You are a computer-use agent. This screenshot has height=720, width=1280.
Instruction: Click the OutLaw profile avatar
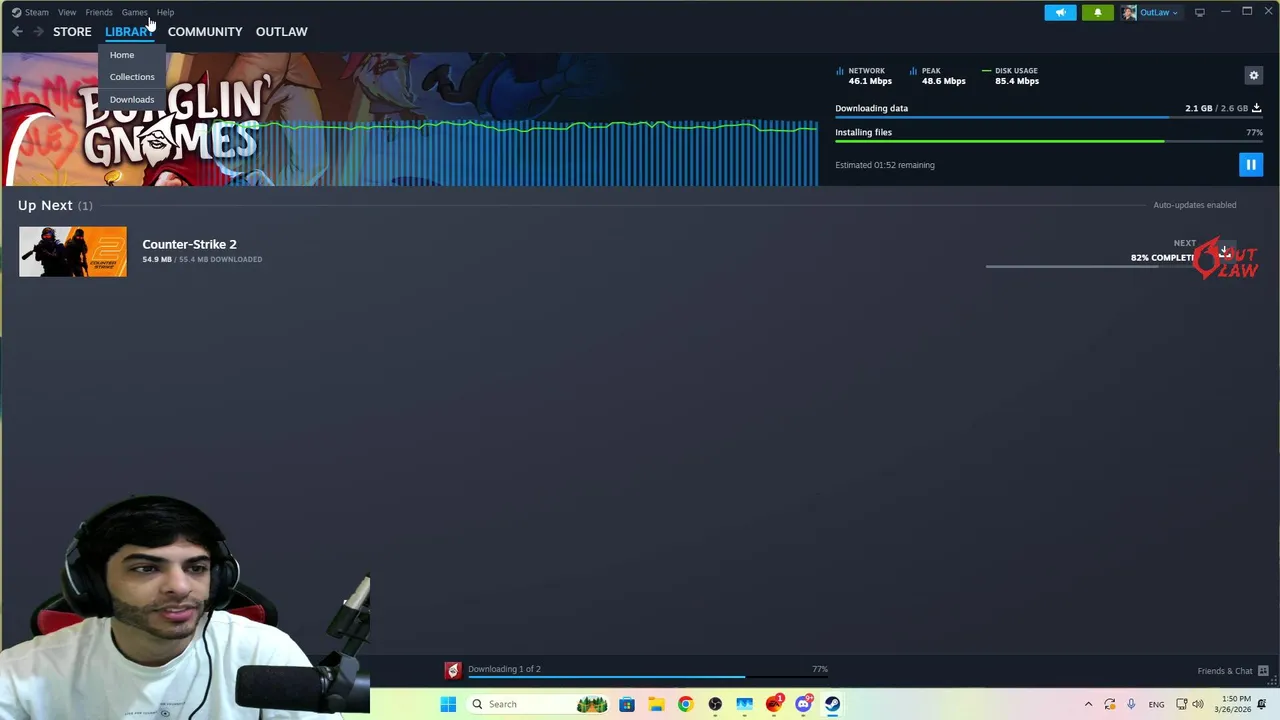point(1129,12)
